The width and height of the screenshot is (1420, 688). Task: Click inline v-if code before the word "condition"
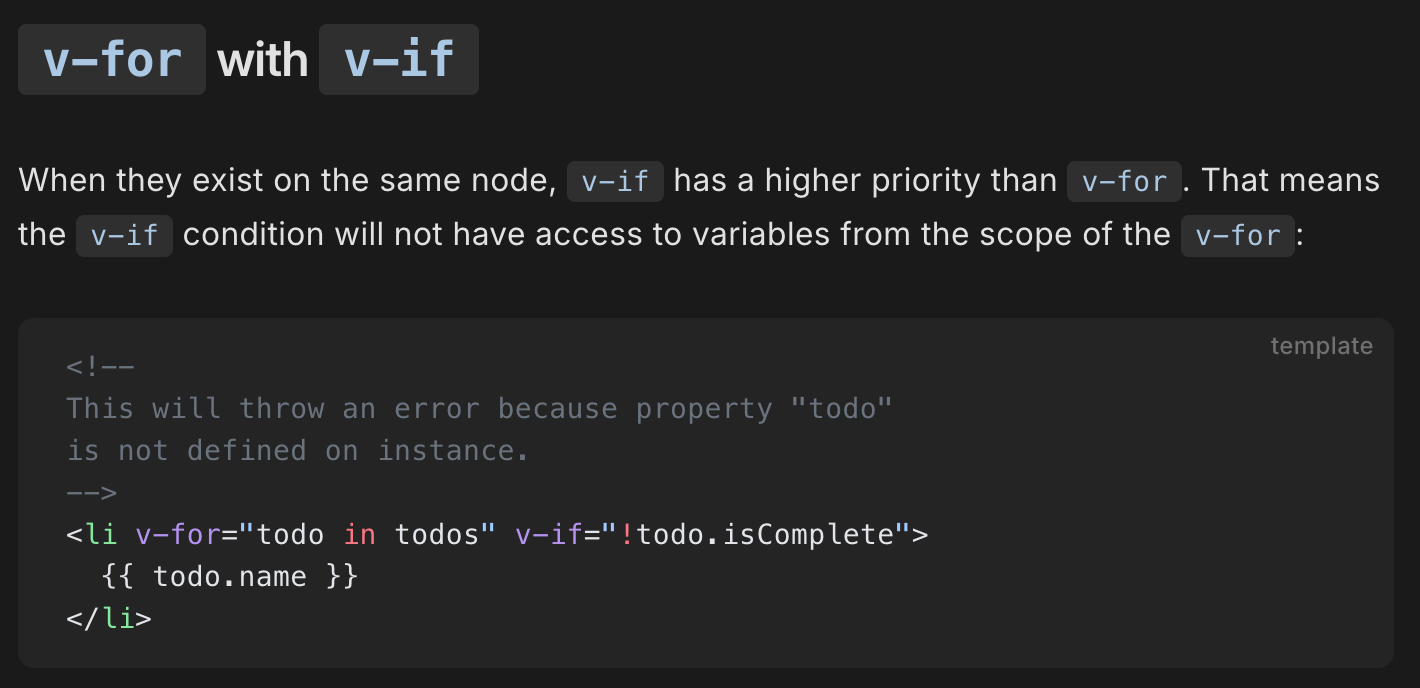point(124,235)
